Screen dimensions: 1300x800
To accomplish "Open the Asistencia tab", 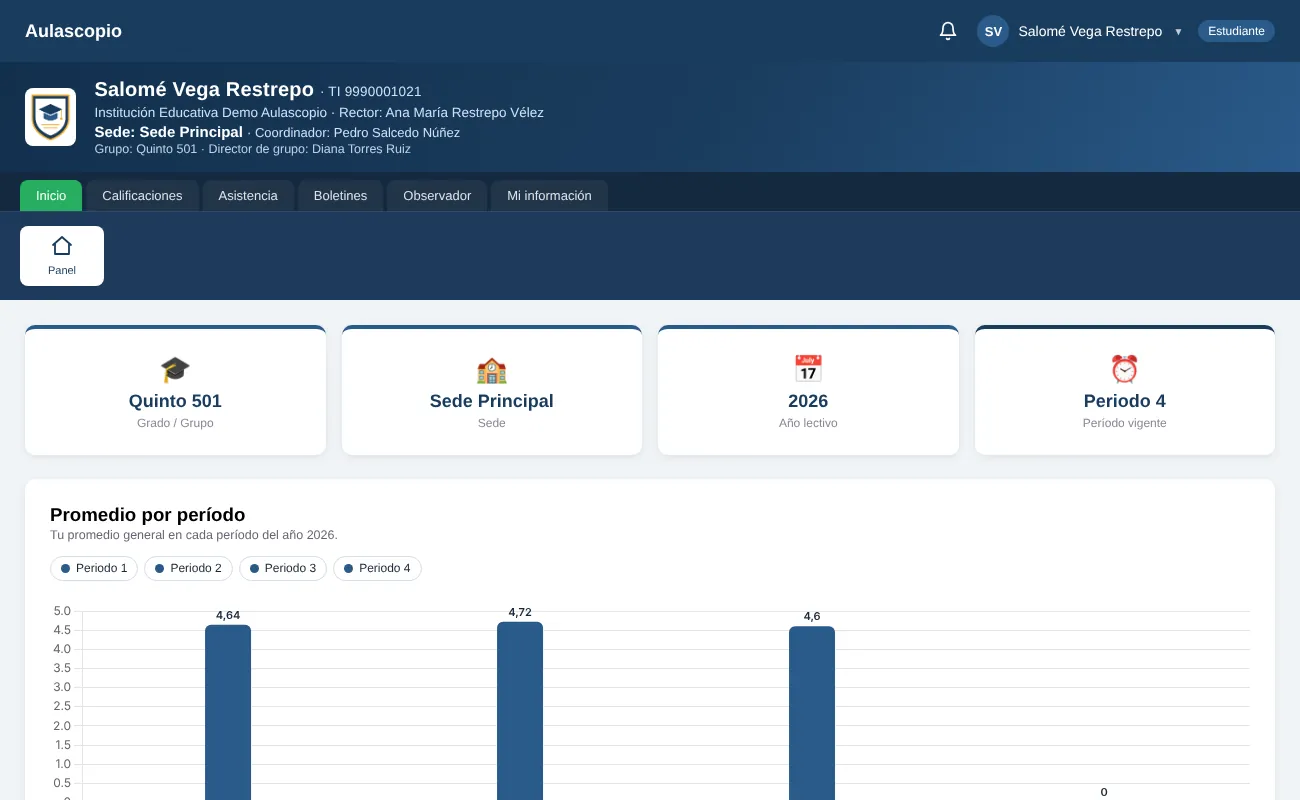I will (248, 195).
